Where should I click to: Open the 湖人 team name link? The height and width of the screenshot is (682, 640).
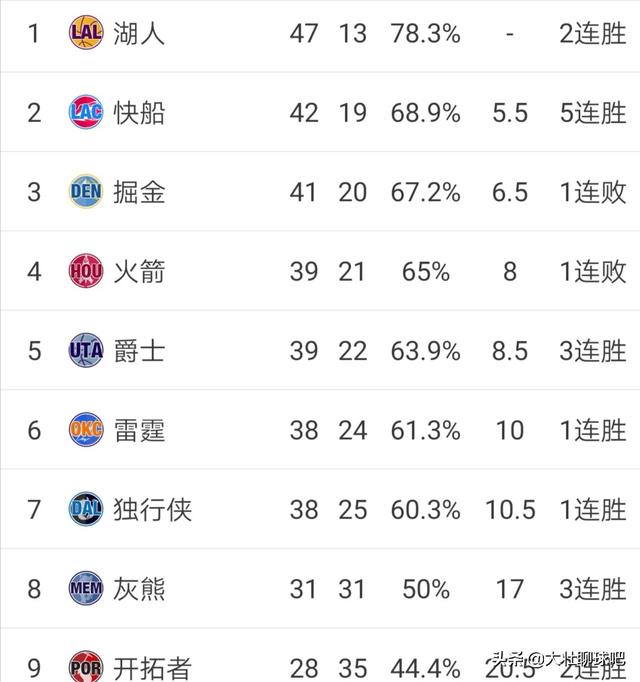(x=139, y=33)
